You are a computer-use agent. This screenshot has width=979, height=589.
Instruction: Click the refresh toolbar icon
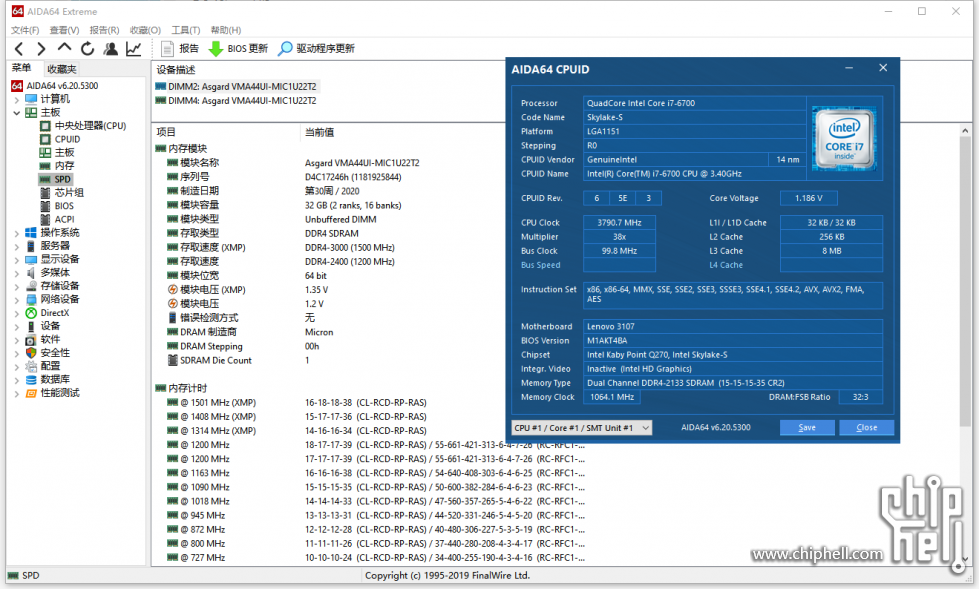87,48
